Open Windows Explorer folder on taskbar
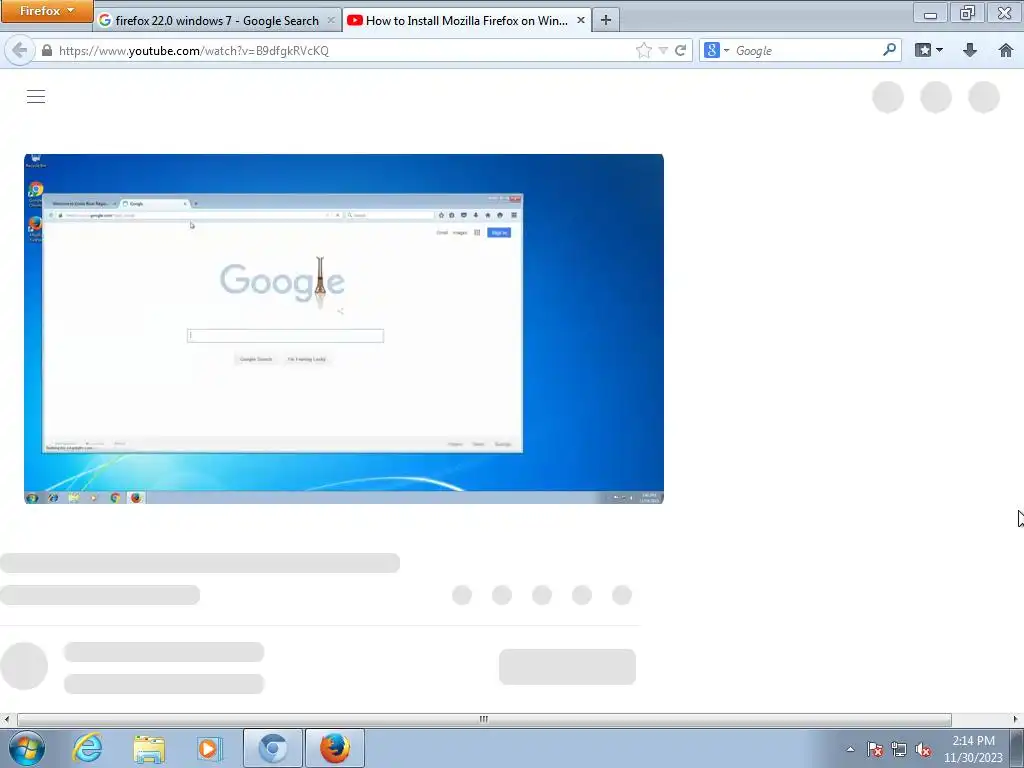Image resolution: width=1024 pixels, height=768 pixels. point(149,748)
